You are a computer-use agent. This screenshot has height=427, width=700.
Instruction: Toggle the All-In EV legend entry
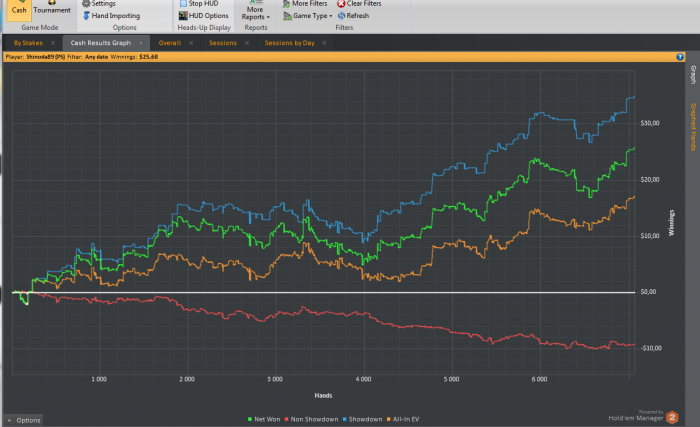tap(403, 419)
